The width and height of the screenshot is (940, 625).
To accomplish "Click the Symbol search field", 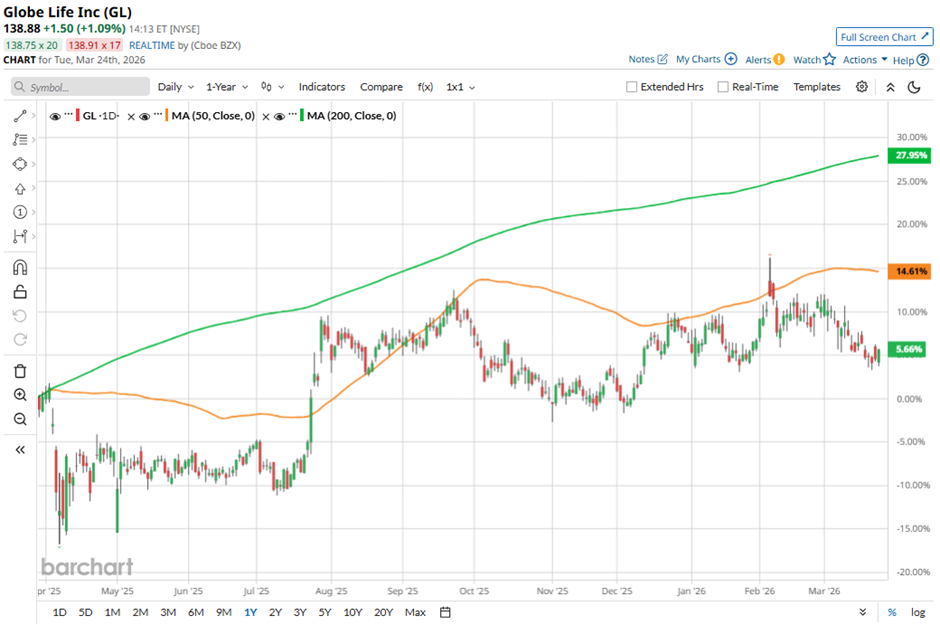I will (x=80, y=87).
